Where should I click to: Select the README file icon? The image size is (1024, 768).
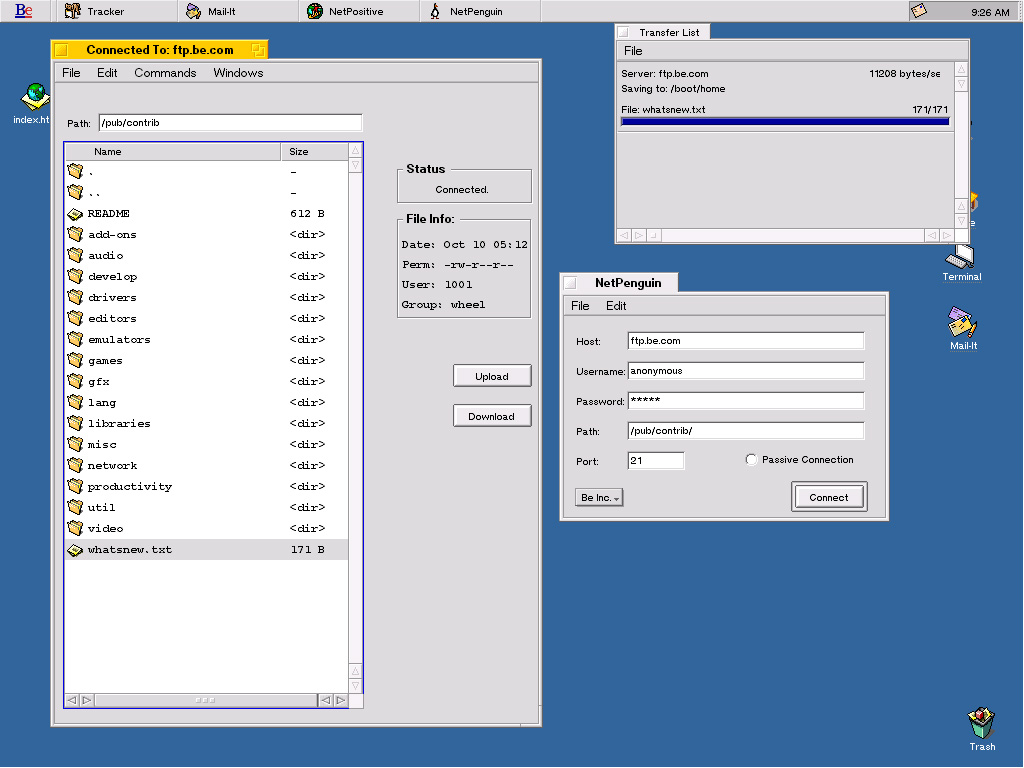tap(75, 214)
